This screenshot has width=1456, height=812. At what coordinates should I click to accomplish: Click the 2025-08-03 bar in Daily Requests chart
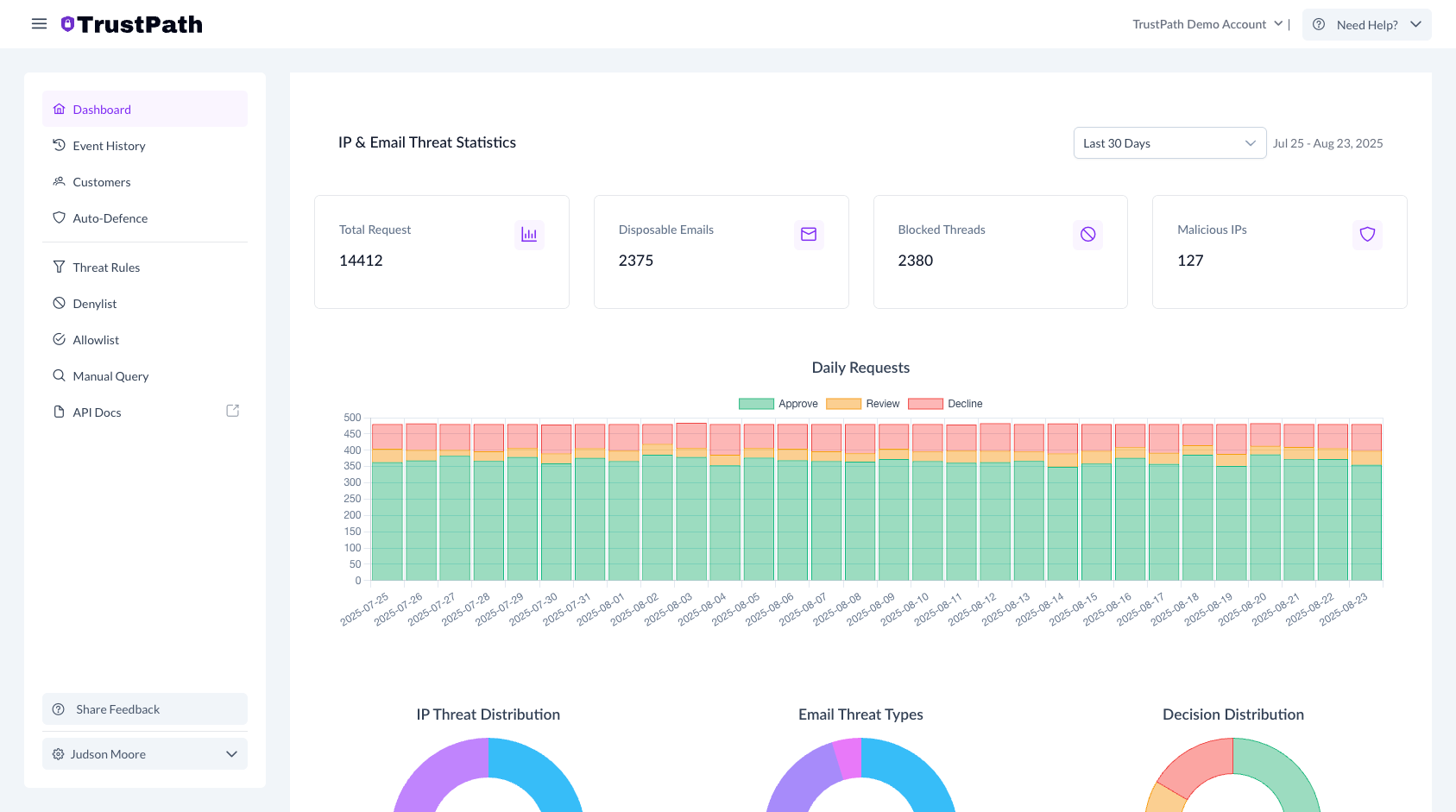point(691,518)
